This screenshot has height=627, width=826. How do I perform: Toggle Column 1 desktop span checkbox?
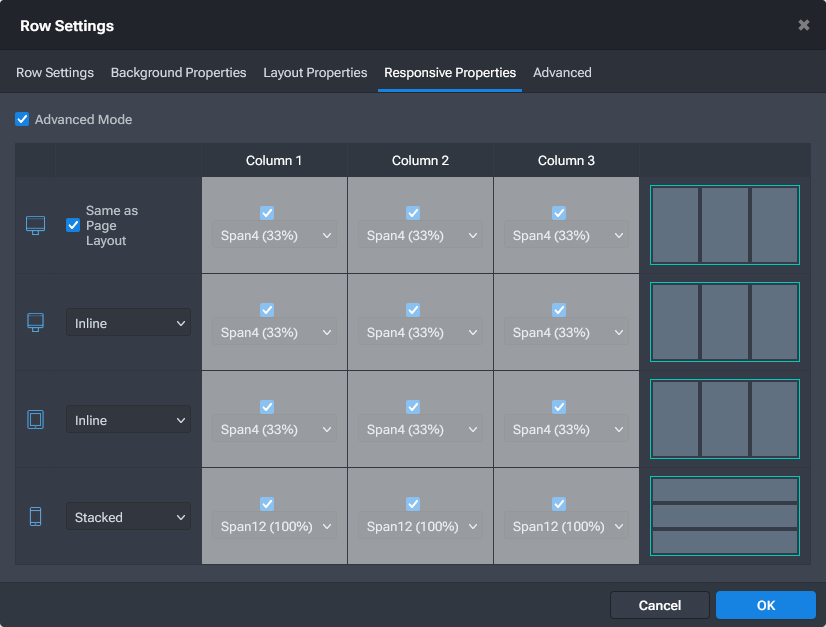(266, 212)
